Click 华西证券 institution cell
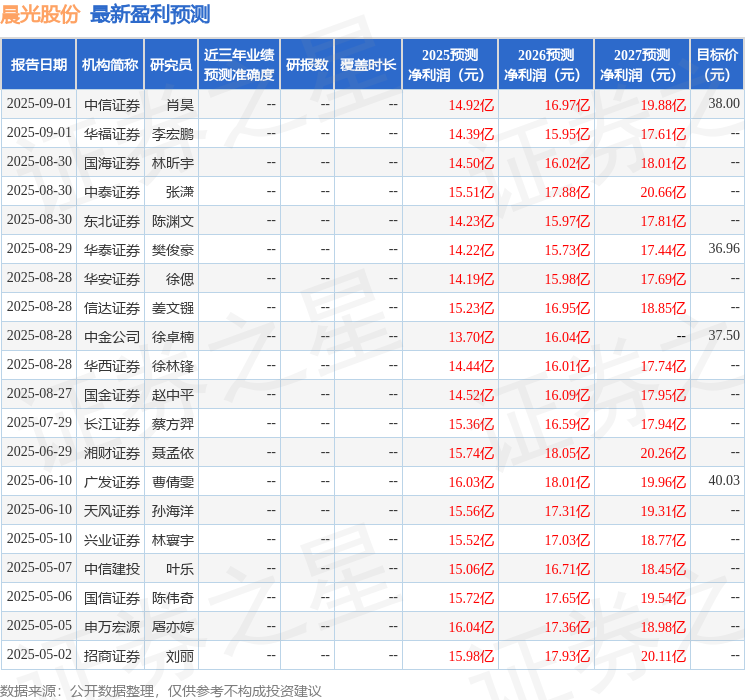Image resolution: width=745 pixels, height=700 pixels. (112, 366)
